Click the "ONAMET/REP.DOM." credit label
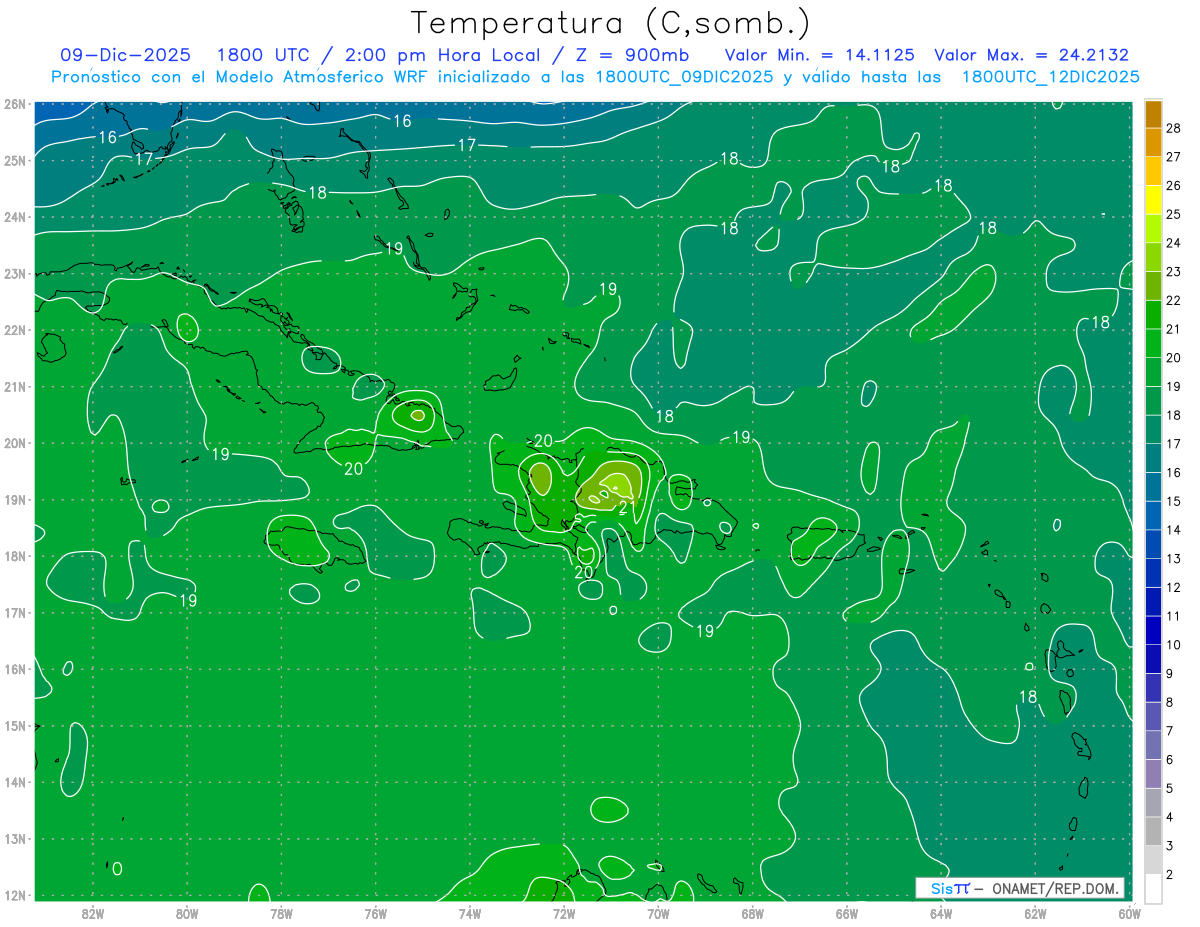The image size is (1200, 927). pos(1056,888)
